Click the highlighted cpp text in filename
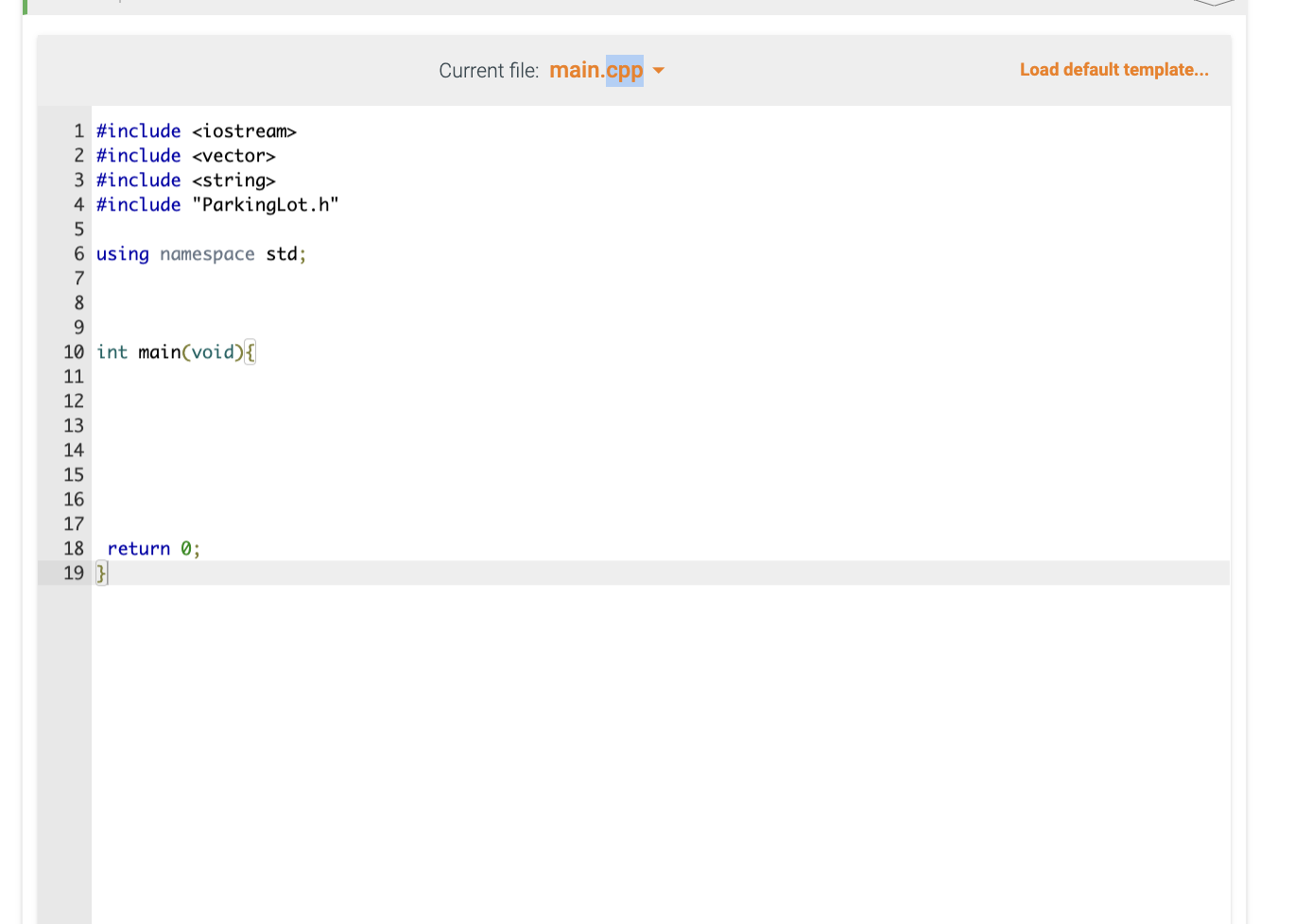The image size is (1312, 924). 626,69
